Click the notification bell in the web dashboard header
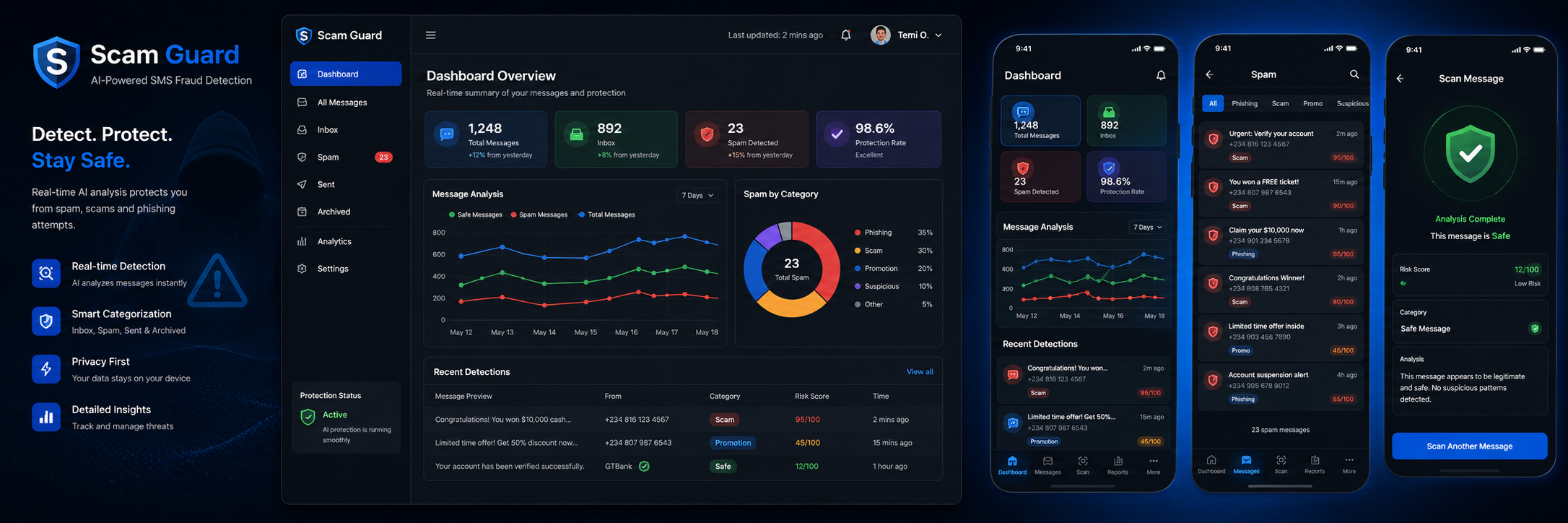This screenshot has width=1568, height=523. pyautogui.click(x=845, y=35)
